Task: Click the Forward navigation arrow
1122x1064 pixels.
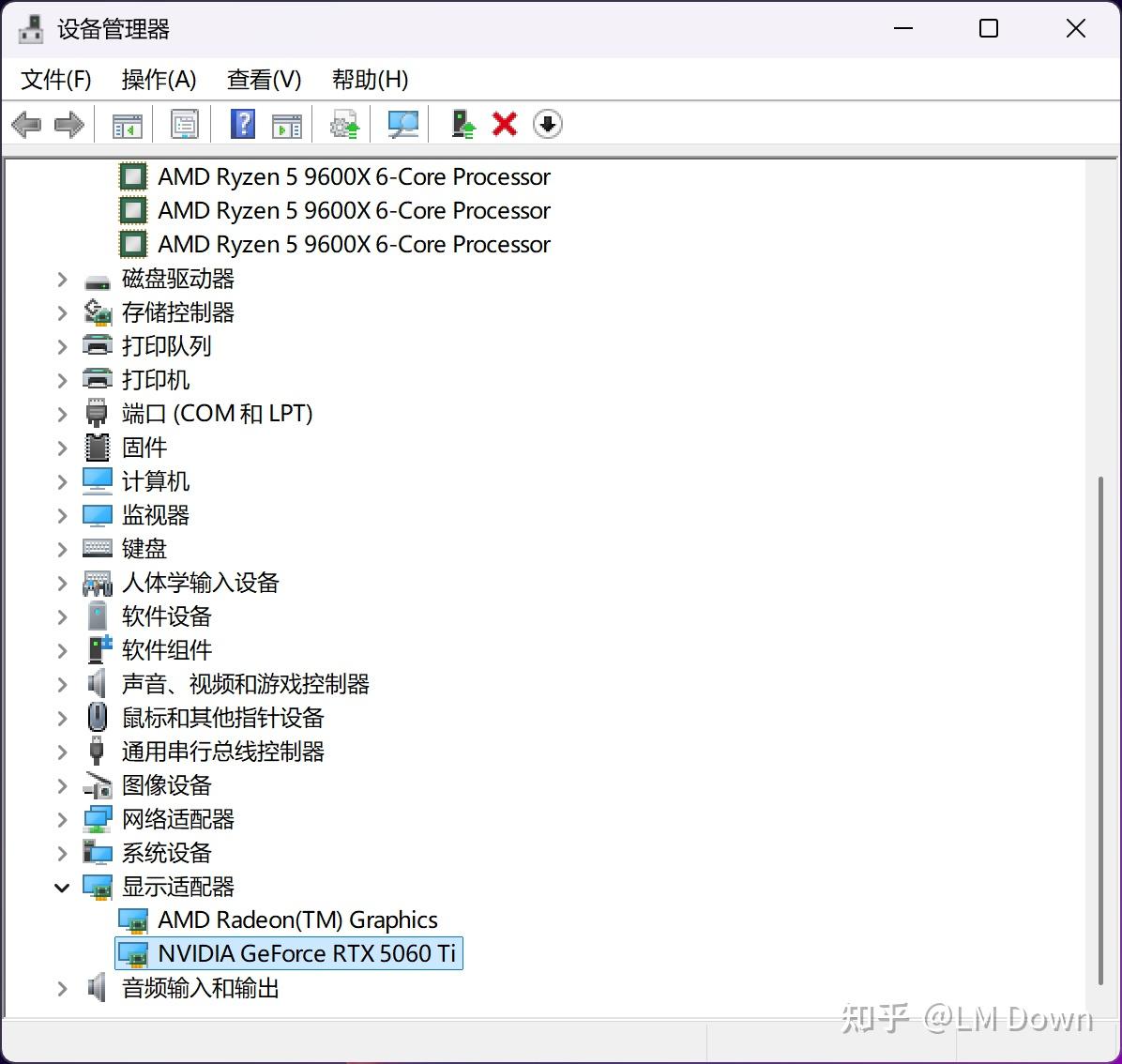Action: (69, 124)
